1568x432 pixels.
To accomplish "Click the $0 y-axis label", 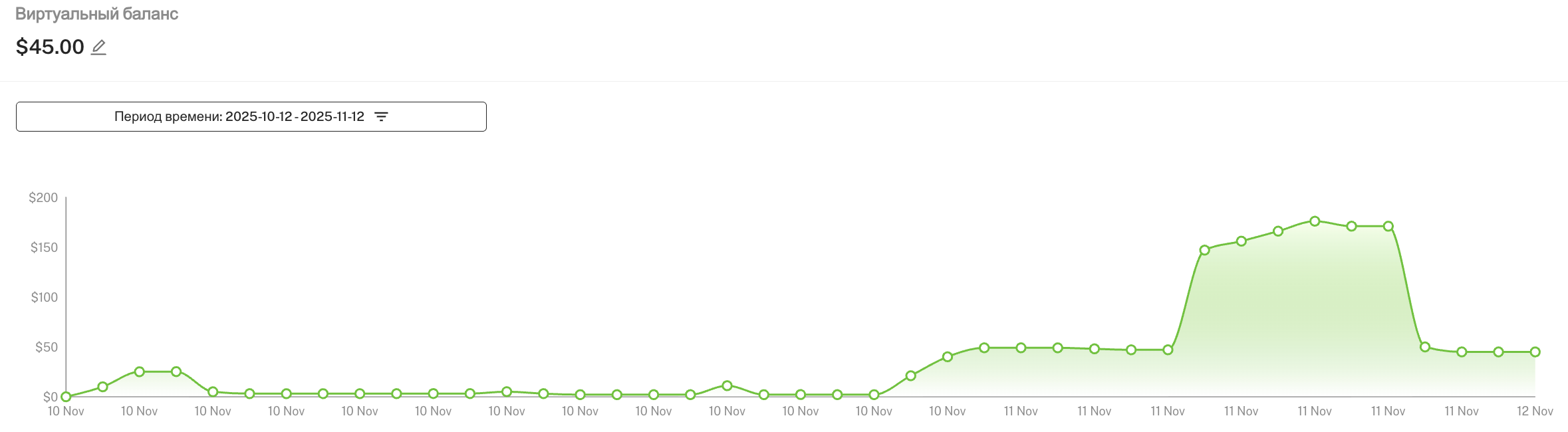I will [51, 397].
